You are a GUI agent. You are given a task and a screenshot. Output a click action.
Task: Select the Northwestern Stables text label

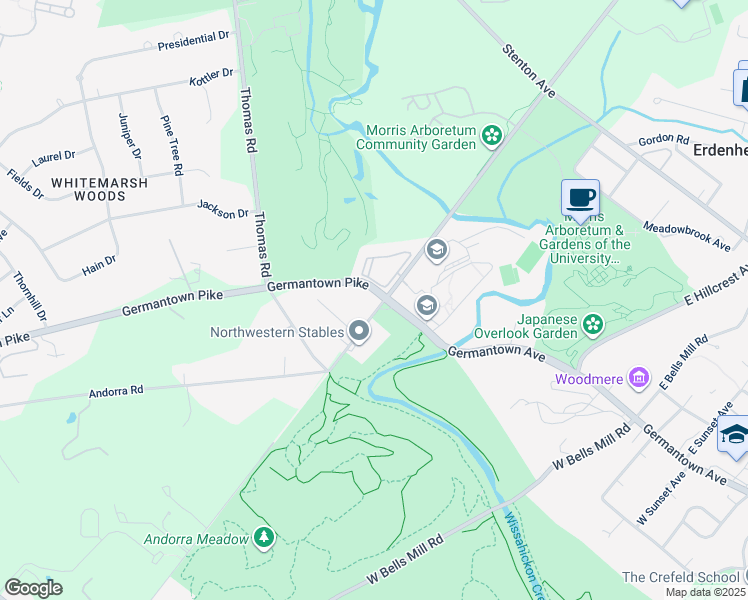pos(277,332)
